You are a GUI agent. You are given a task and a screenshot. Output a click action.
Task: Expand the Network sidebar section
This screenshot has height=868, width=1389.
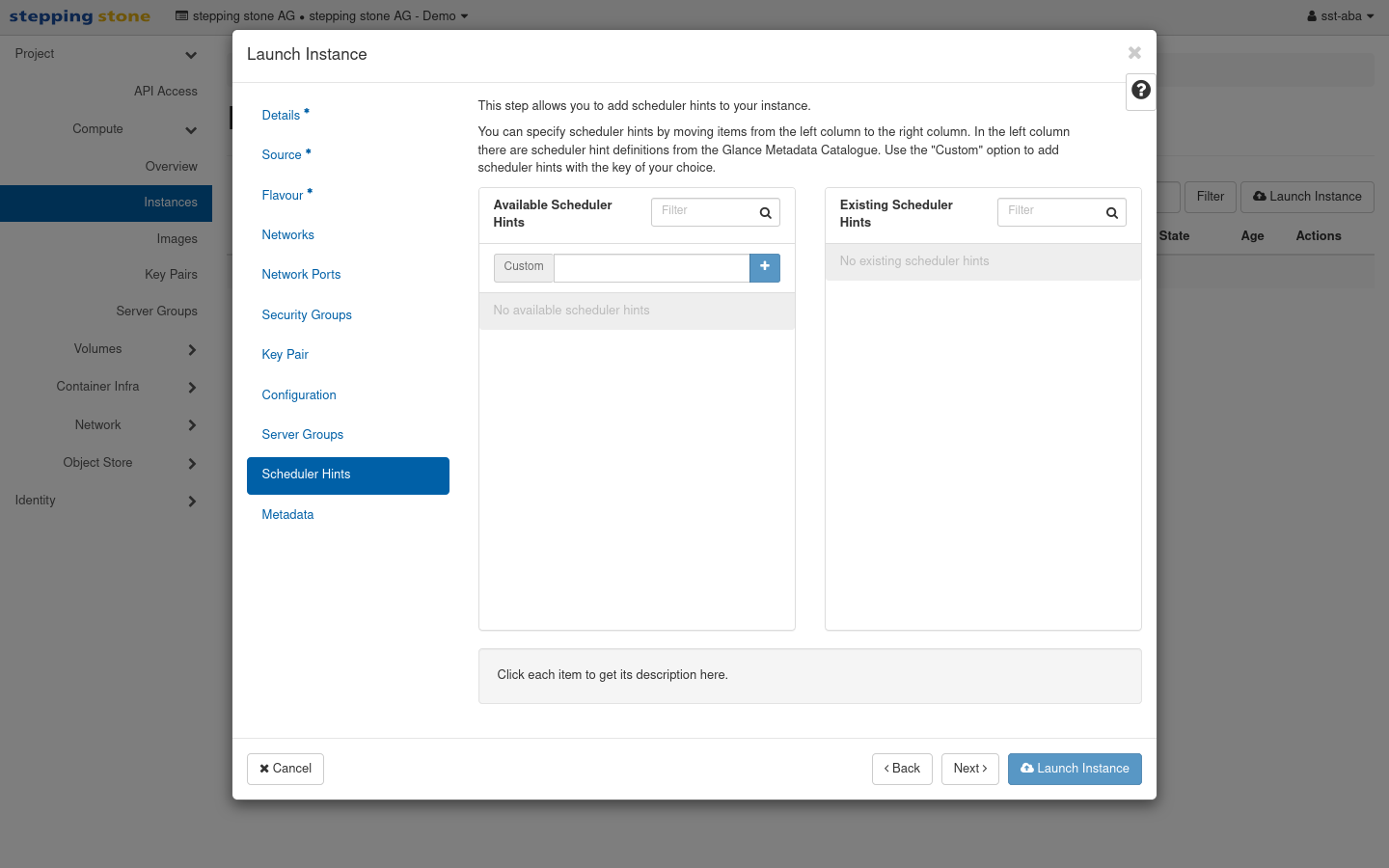[x=106, y=425]
